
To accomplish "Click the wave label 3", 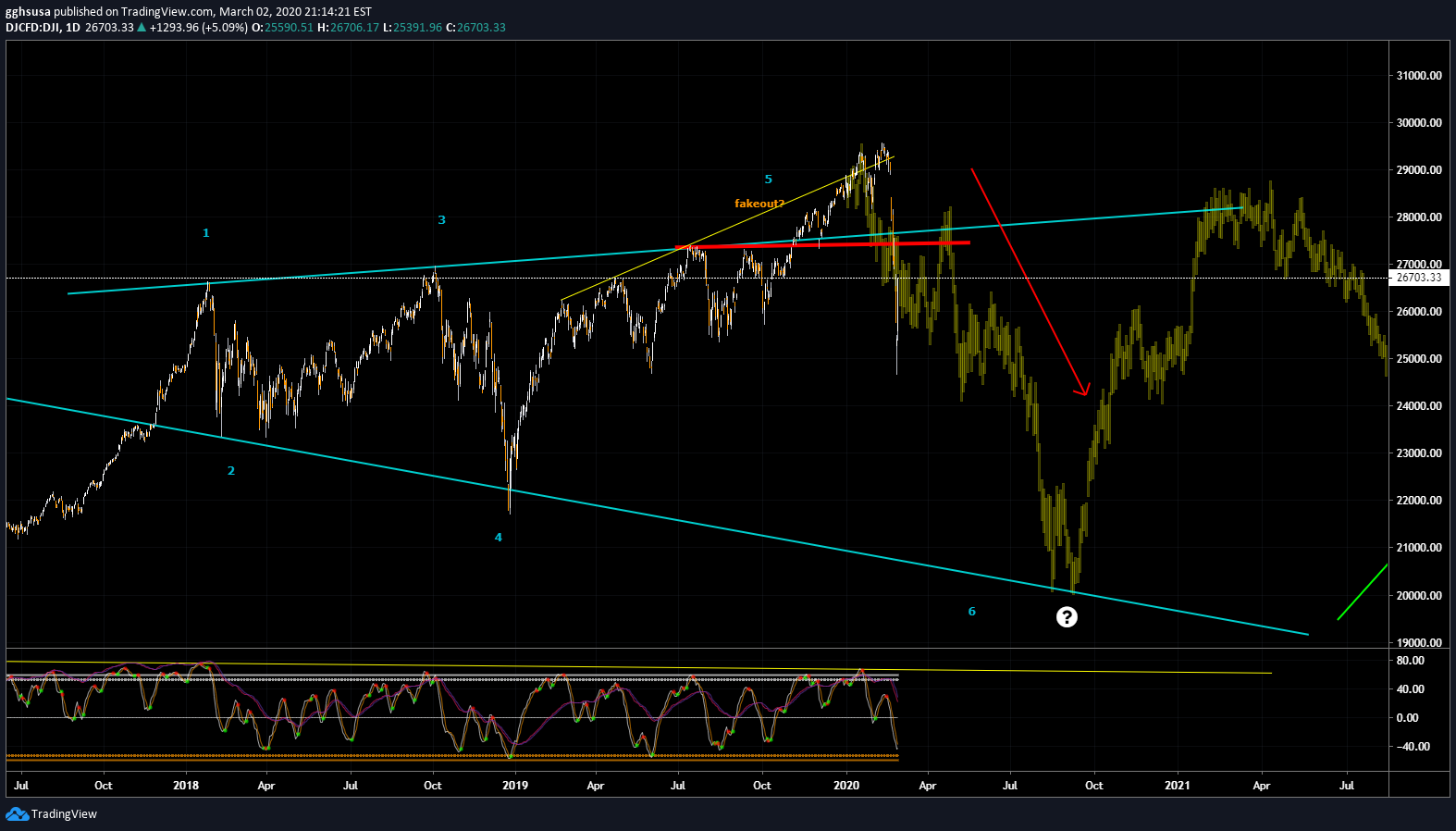I will coord(442,220).
